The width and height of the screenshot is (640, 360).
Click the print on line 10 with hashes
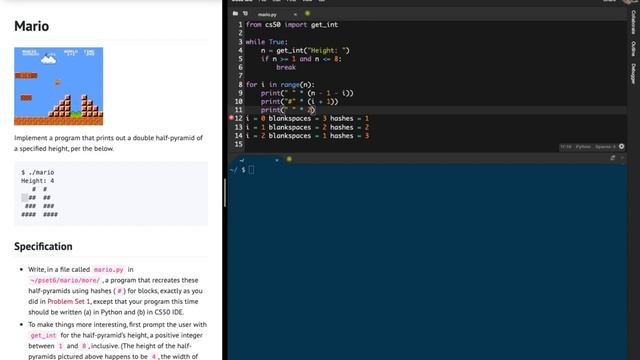click(300, 102)
